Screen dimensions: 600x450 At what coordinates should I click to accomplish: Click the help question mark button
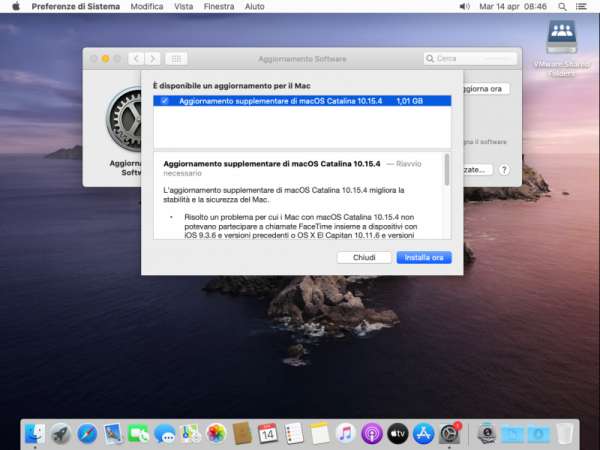tap(504, 170)
